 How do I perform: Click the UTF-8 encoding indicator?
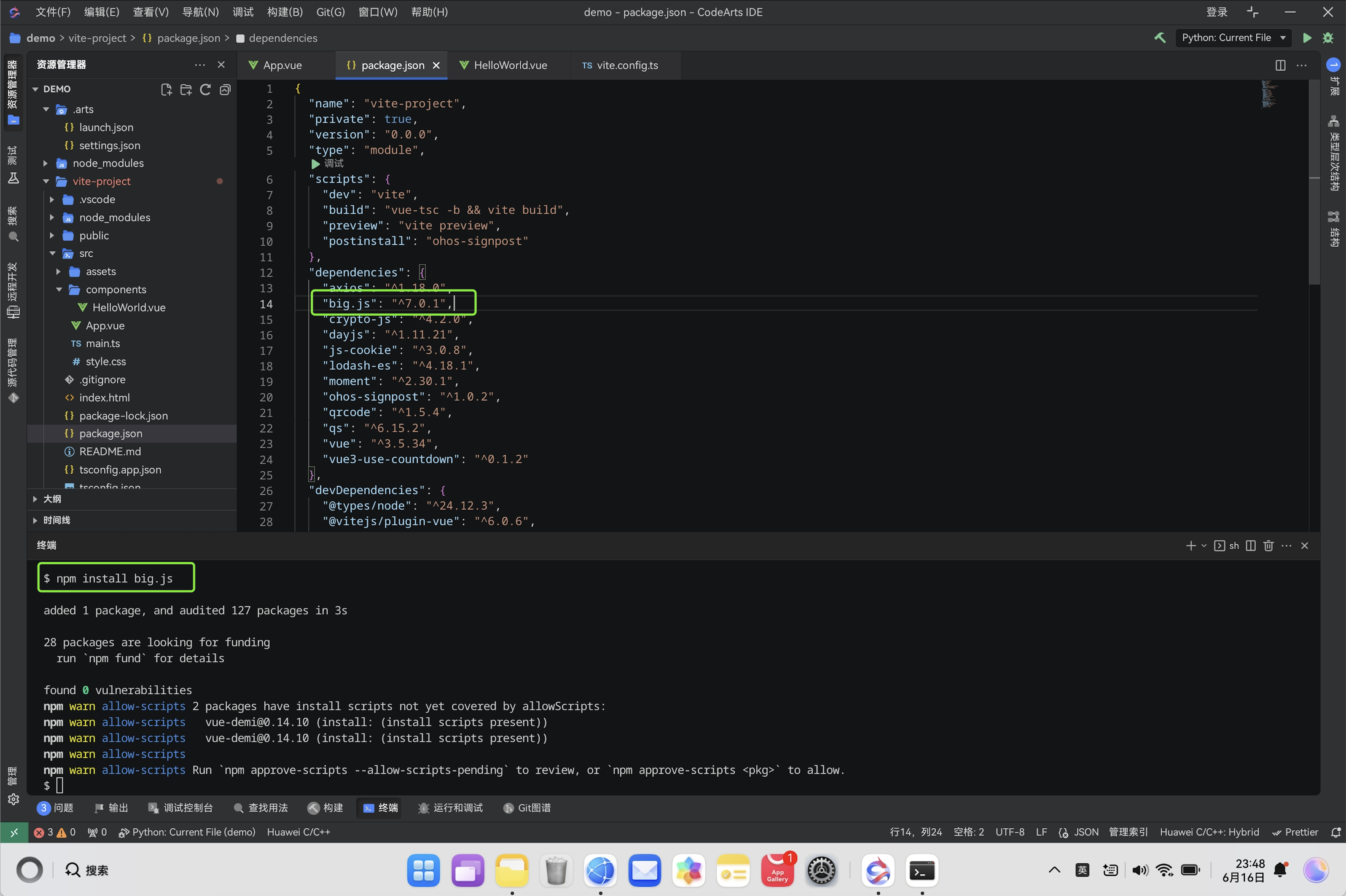tap(1009, 832)
